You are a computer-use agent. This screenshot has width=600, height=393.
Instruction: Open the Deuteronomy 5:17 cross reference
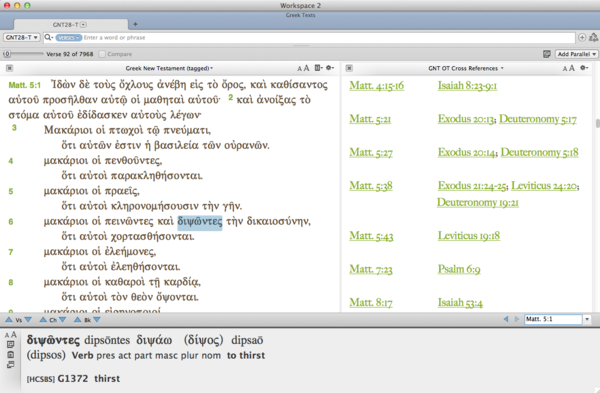tap(538, 119)
